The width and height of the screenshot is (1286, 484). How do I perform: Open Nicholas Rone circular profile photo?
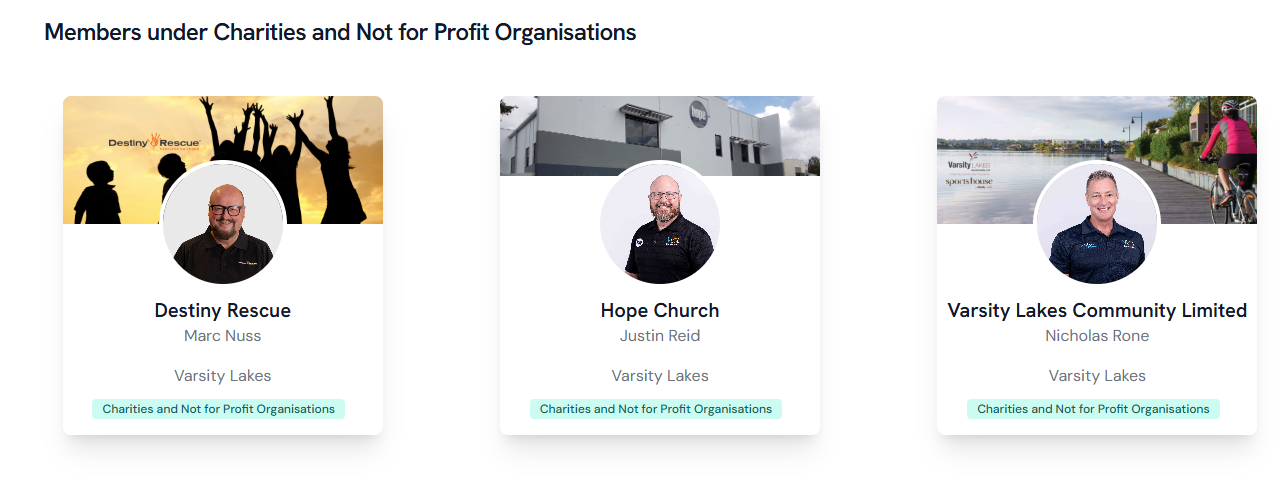[1097, 224]
